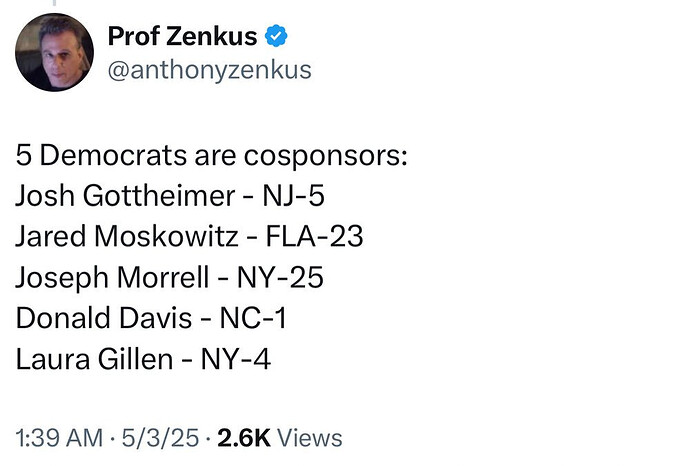Click the name Joseph Morrell

[112, 278]
